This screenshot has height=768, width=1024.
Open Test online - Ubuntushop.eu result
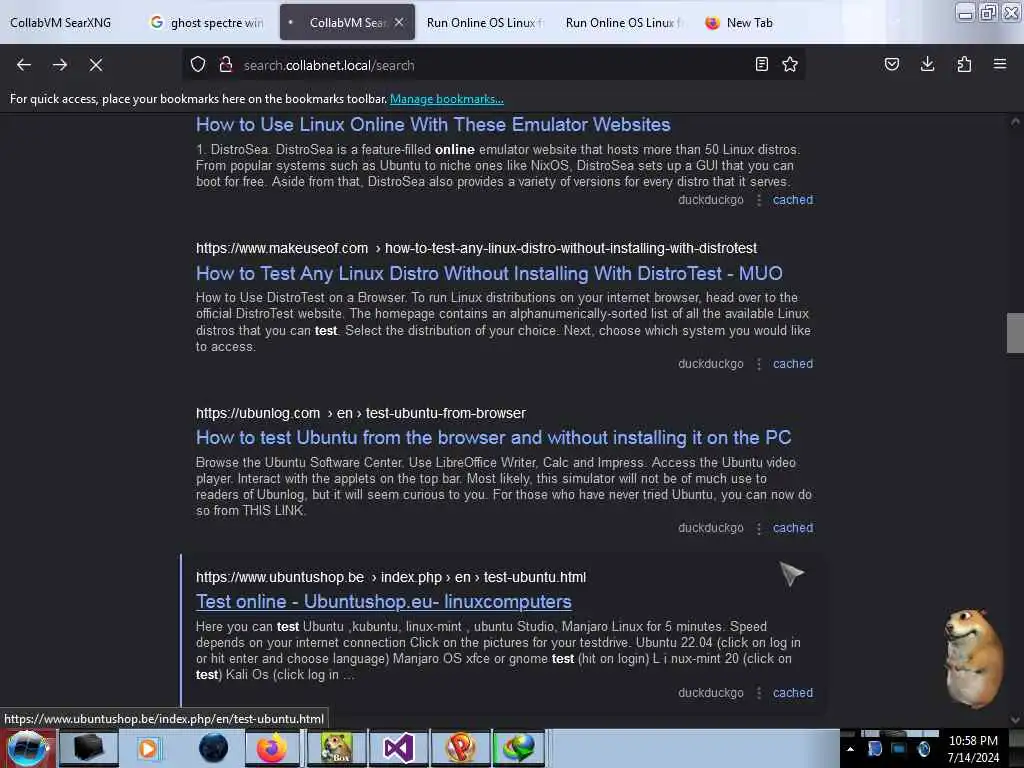384,601
